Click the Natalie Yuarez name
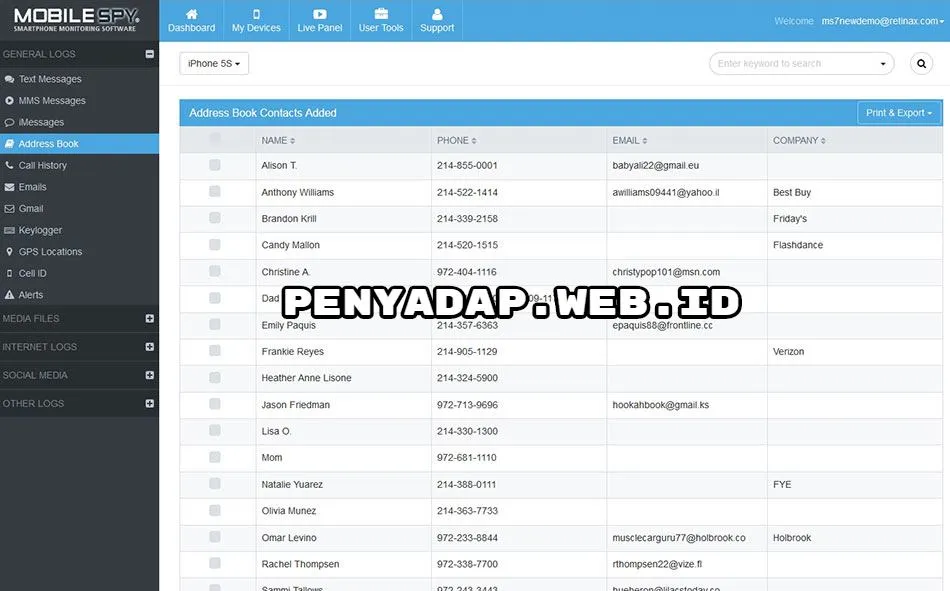The image size is (950, 591). coord(292,484)
